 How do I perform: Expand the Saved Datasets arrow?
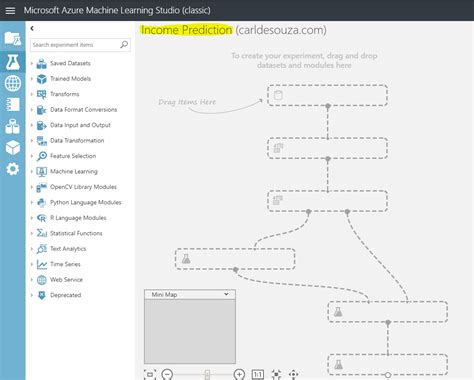click(32, 63)
